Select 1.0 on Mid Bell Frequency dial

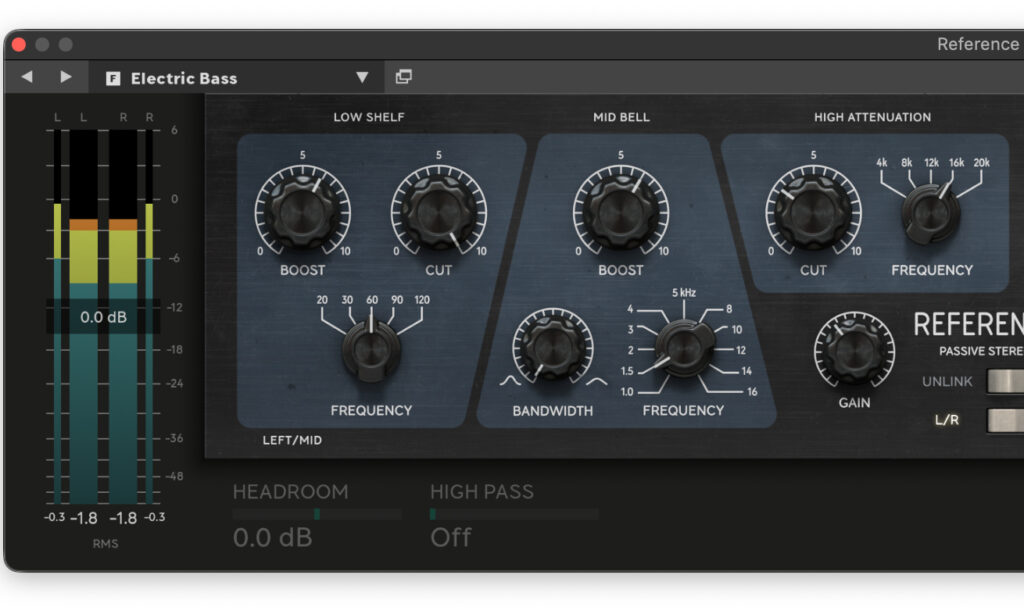click(x=627, y=392)
